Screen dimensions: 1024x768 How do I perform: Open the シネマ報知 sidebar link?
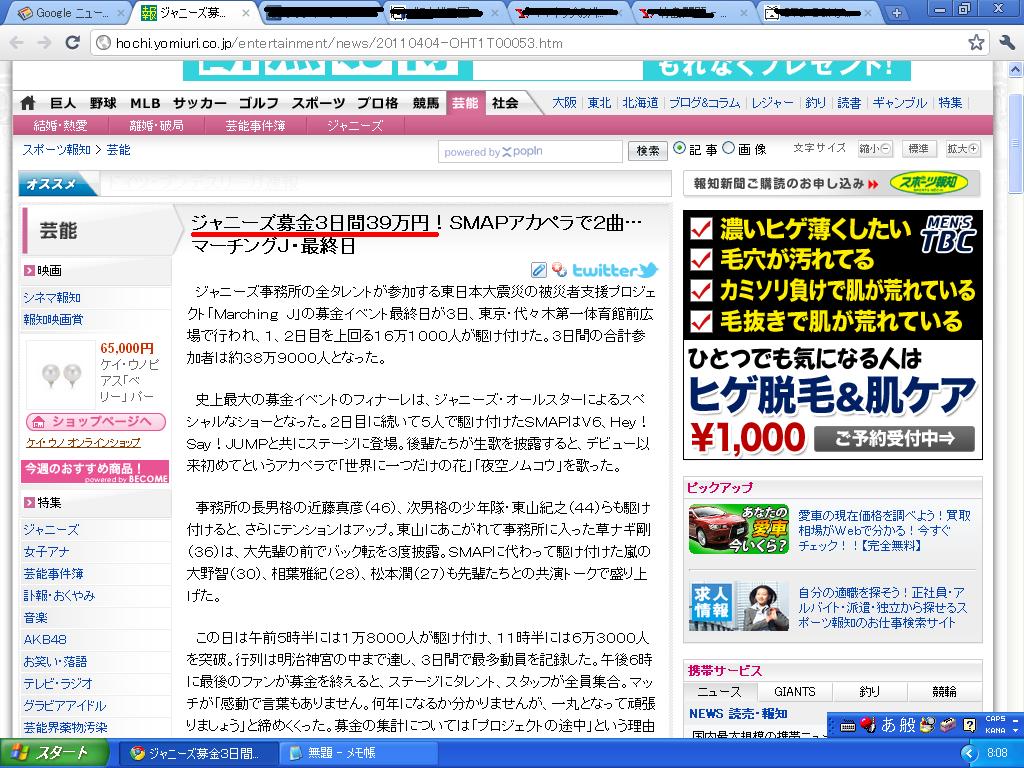[52, 298]
